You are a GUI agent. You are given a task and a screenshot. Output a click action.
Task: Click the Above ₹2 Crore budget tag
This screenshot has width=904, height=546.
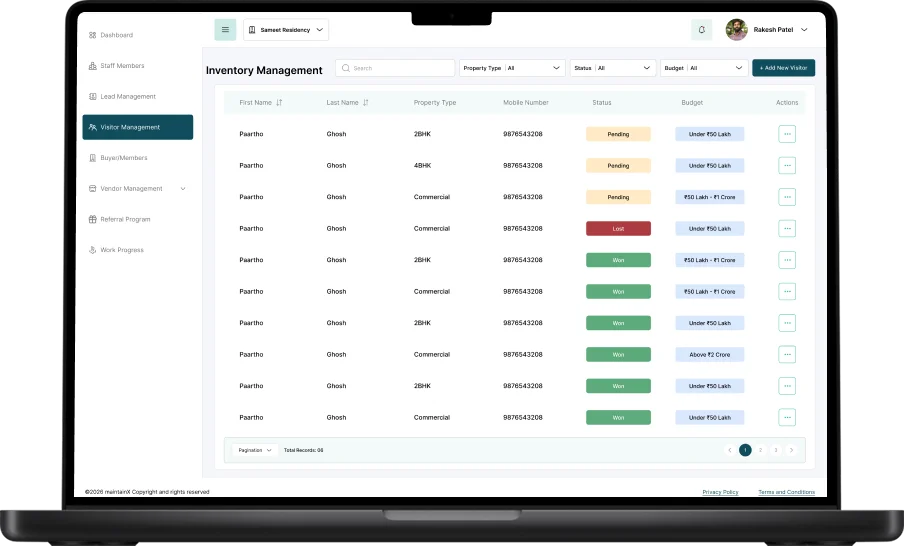(710, 355)
